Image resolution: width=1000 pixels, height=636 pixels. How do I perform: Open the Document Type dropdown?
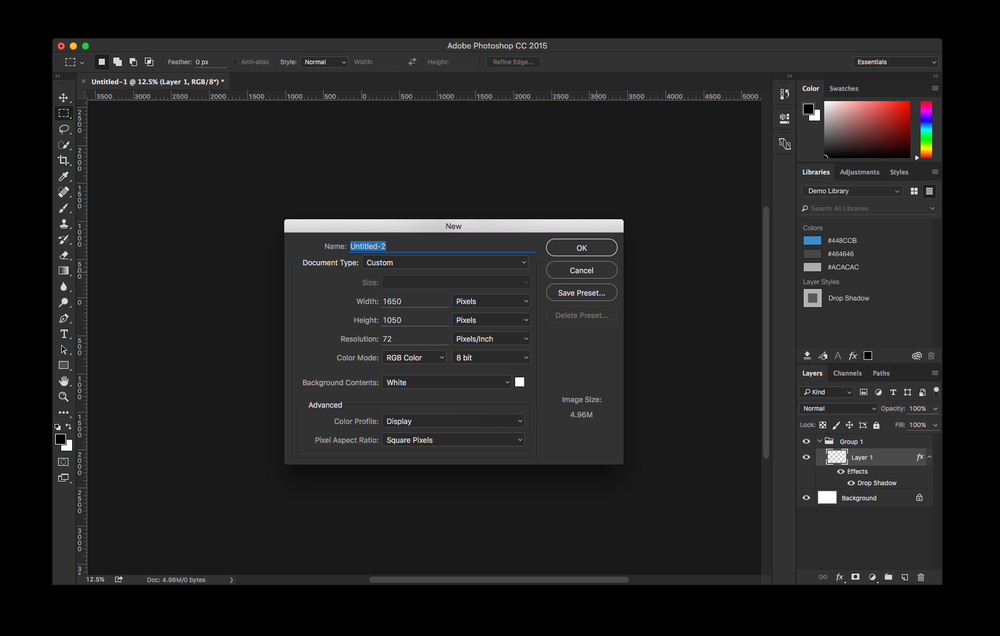point(445,263)
